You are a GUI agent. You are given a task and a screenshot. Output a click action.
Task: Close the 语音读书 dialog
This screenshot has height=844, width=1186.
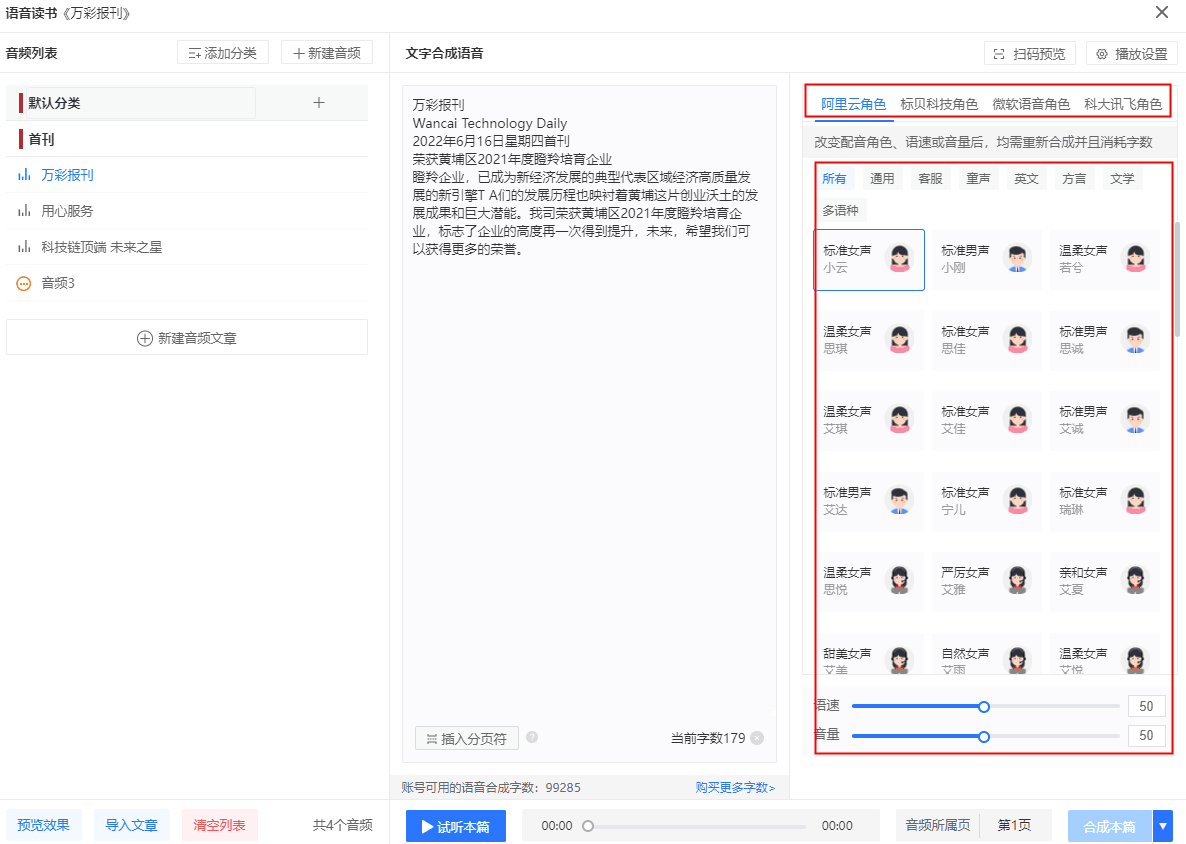tap(1162, 12)
